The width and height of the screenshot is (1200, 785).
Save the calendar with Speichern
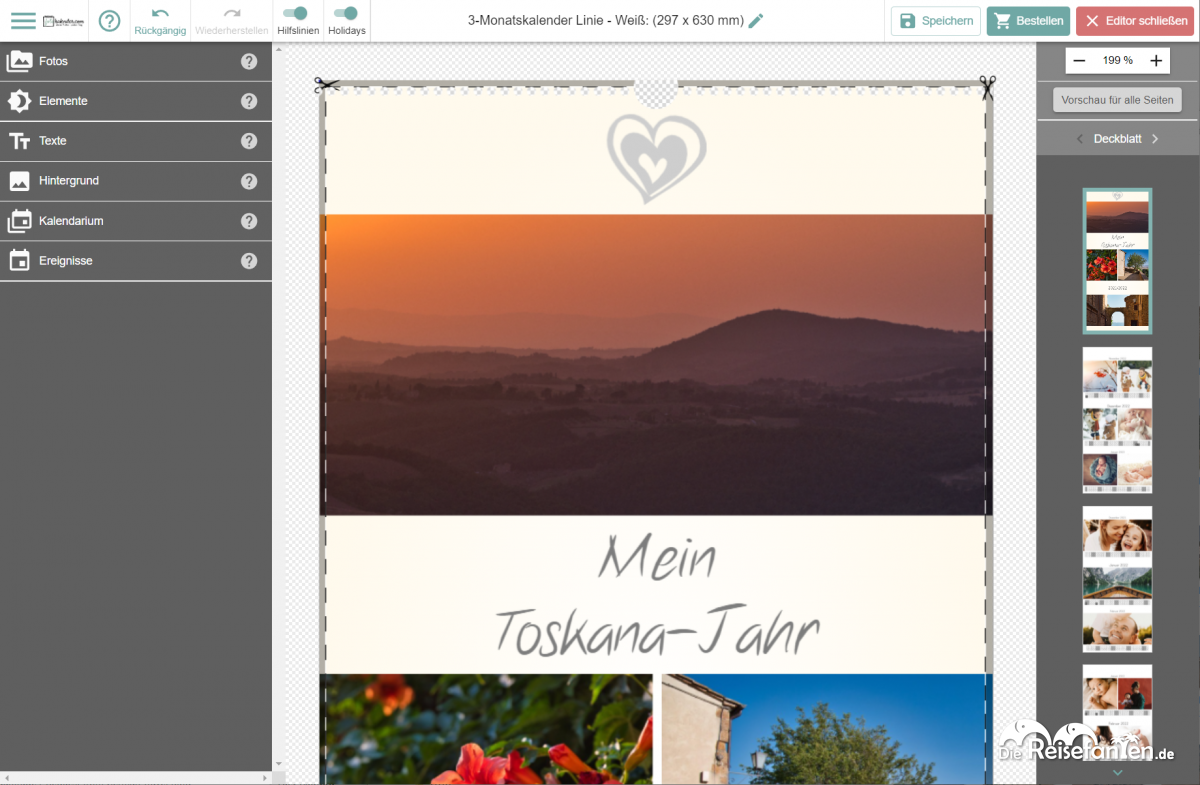point(936,21)
